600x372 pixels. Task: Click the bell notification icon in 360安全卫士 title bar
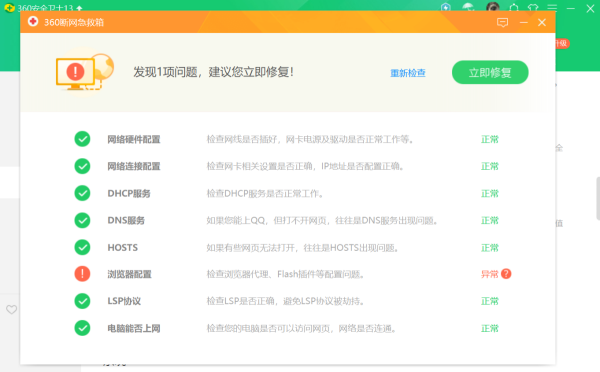[514, 8]
